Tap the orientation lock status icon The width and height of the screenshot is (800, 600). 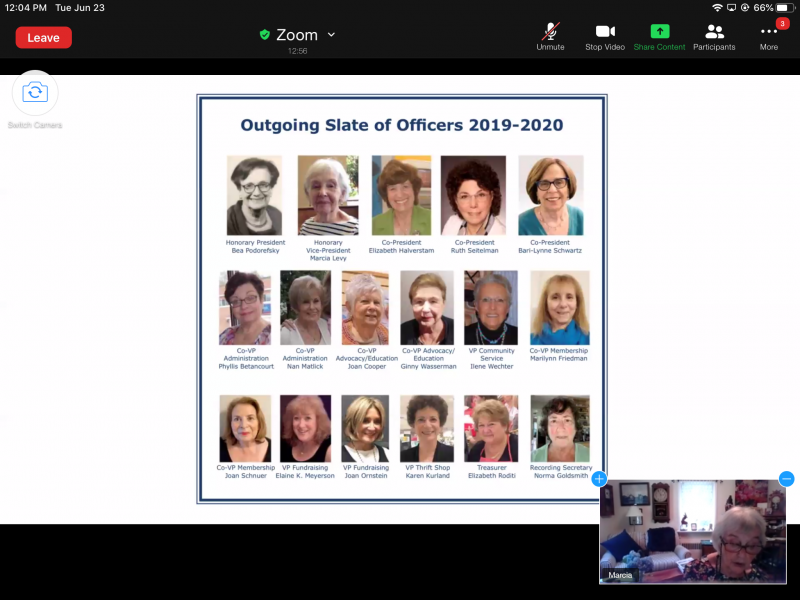pyautogui.click(x=745, y=8)
